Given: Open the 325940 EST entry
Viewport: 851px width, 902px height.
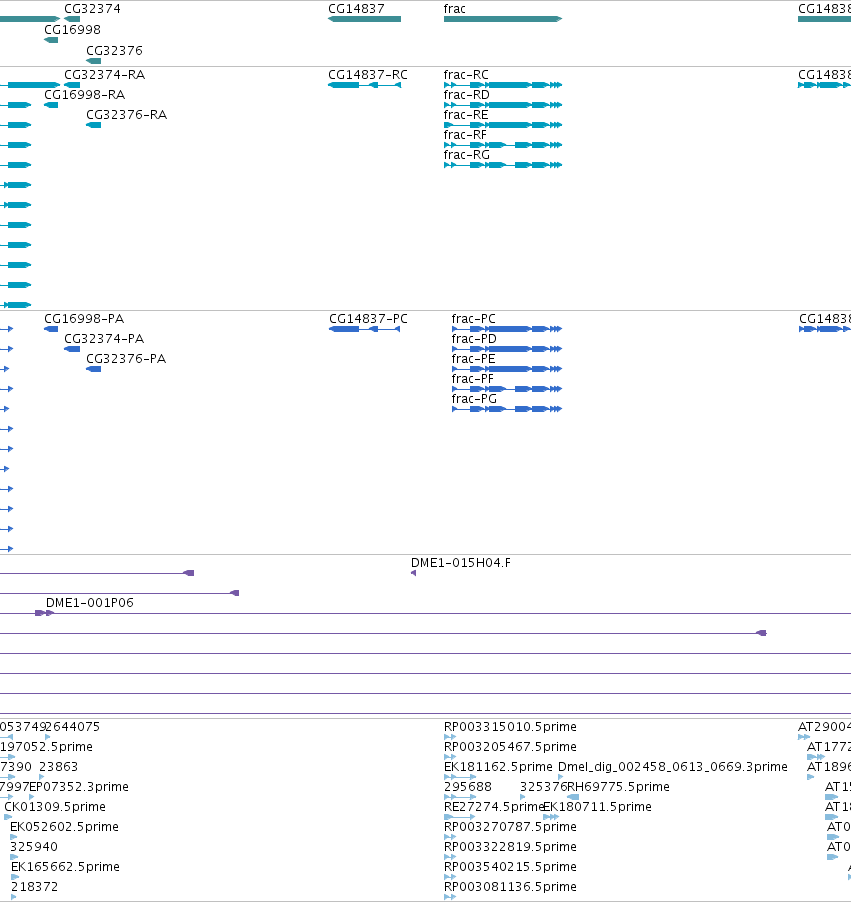Looking at the screenshot, I should [x=14, y=857].
